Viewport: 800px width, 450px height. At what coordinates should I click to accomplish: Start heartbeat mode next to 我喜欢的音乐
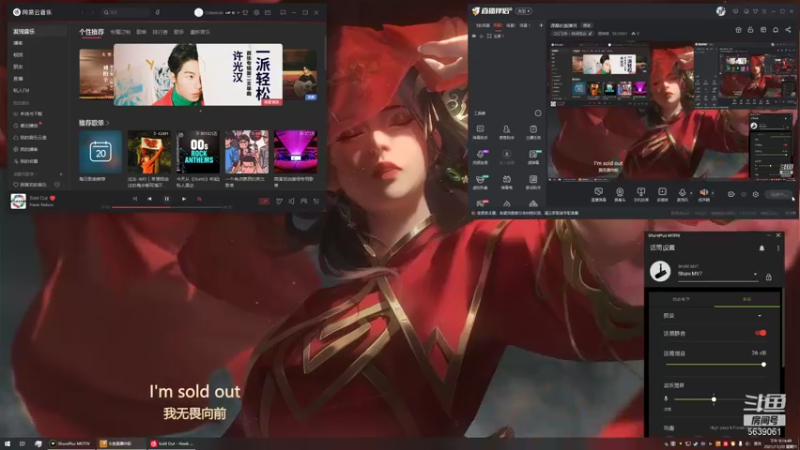[57, 185]
